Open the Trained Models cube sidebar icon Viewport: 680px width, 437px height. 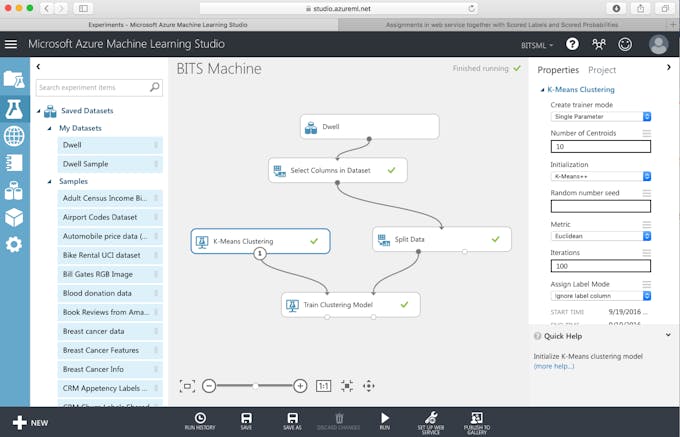point(14,218)
